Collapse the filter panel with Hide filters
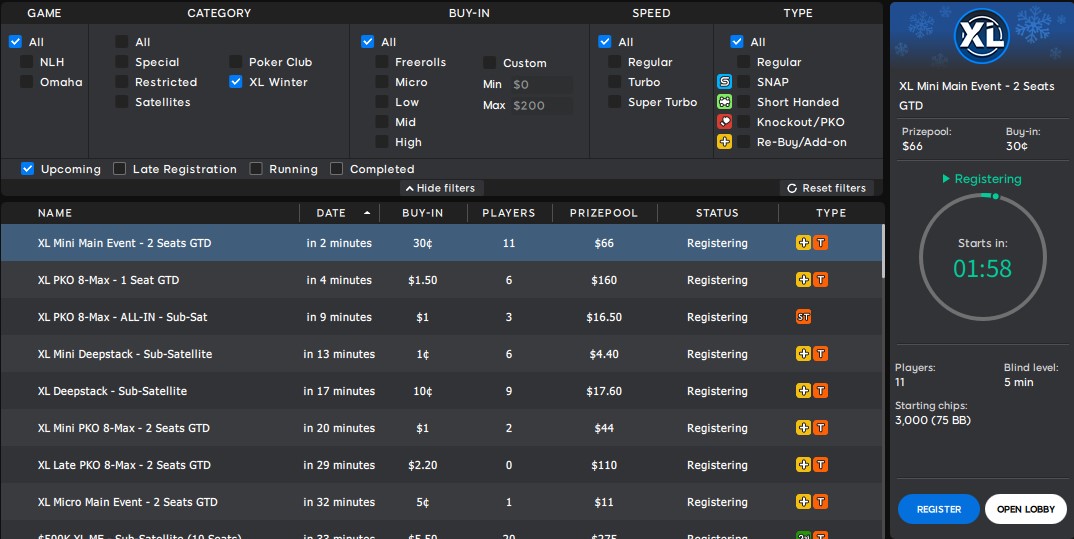1074x539 pixels. point(442,188)
